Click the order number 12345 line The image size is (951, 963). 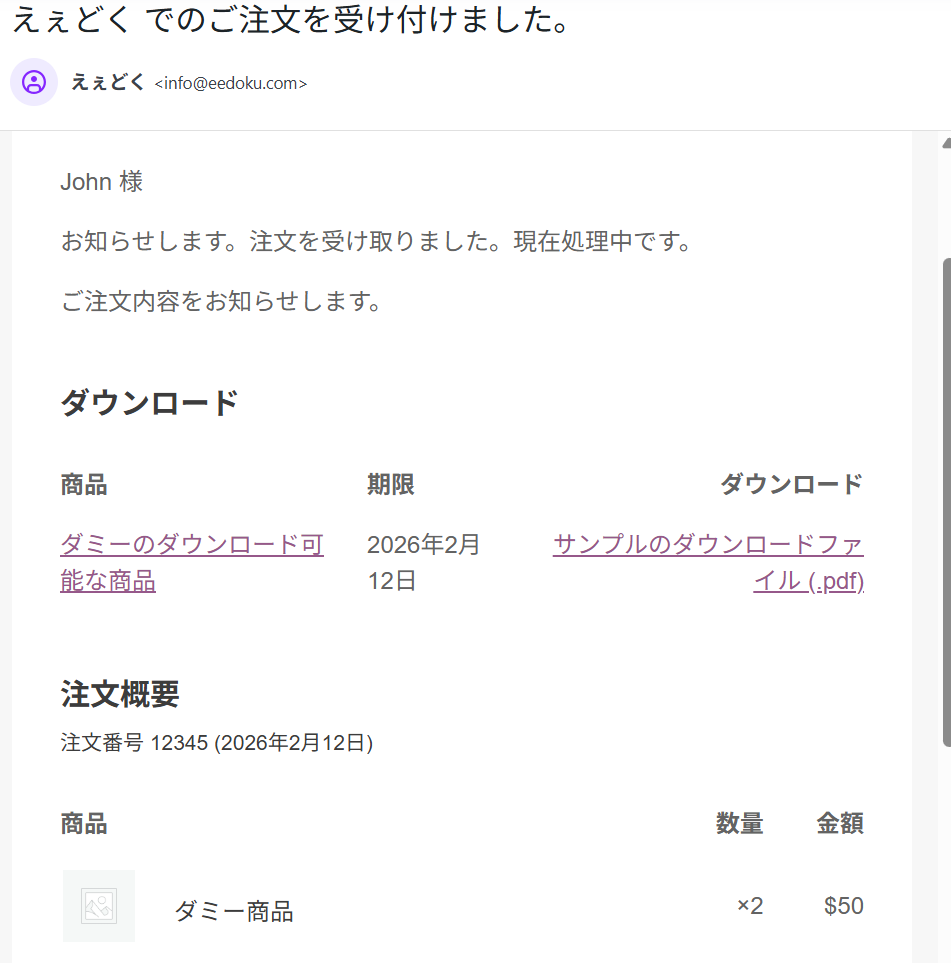point(216,743)
